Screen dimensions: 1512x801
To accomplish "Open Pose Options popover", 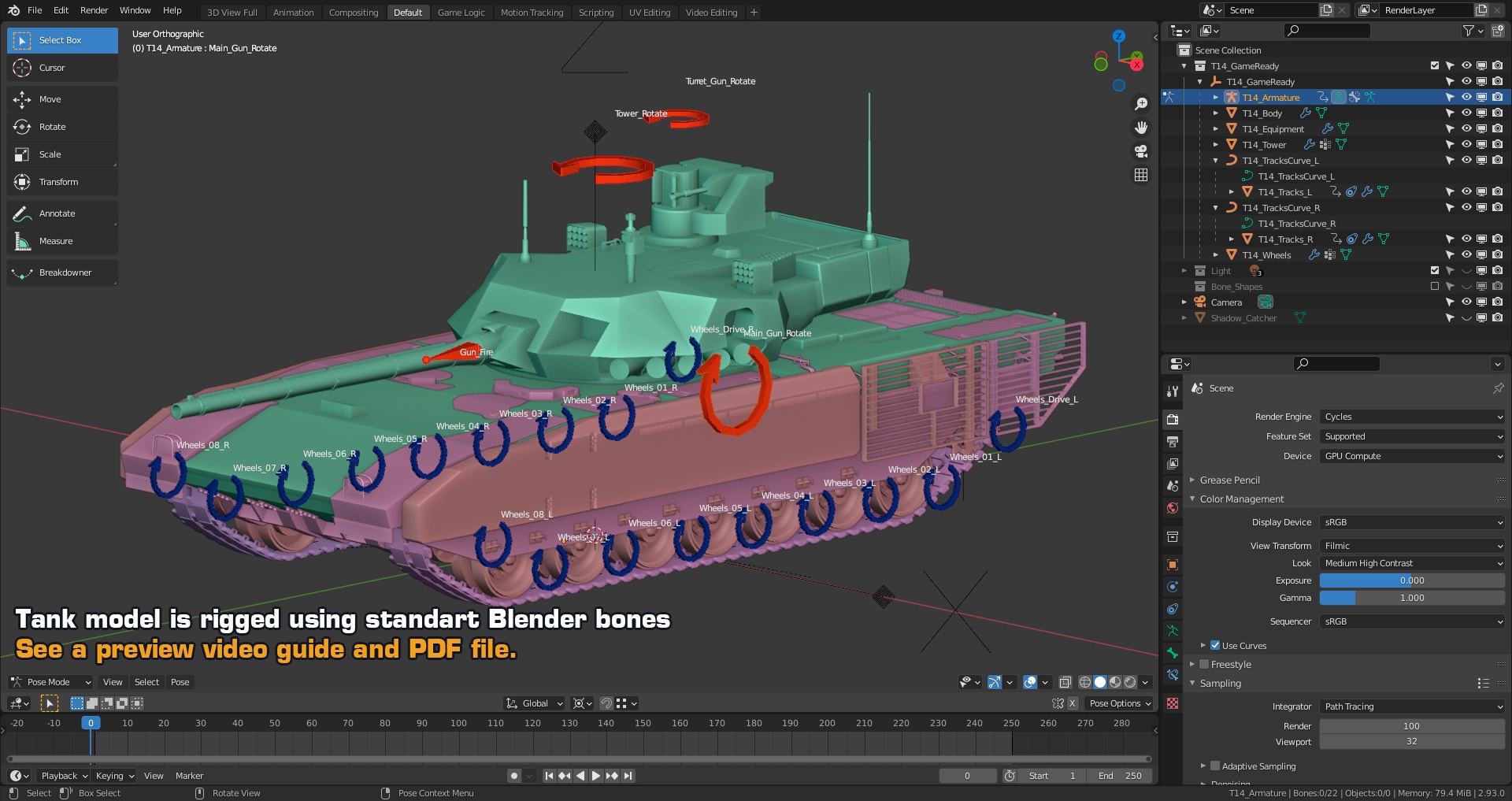I will pos(1121,703).
